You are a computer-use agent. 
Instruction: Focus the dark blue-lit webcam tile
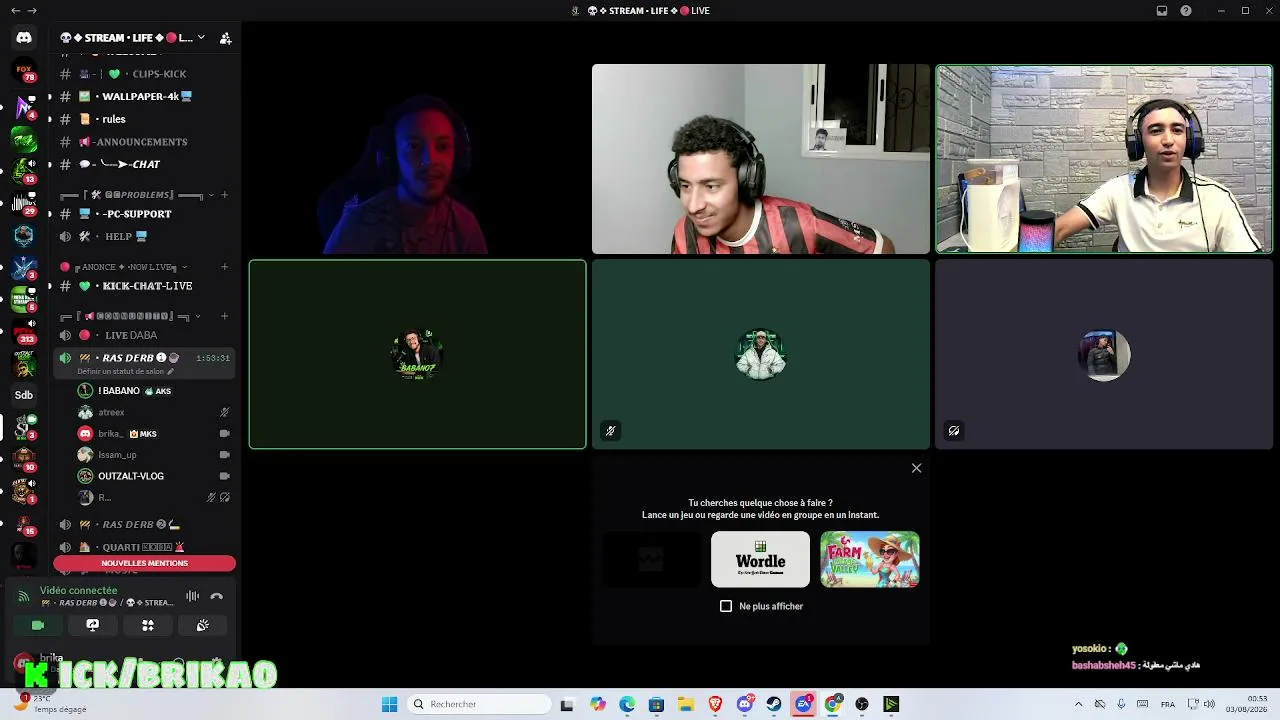[x=418, y=159]
